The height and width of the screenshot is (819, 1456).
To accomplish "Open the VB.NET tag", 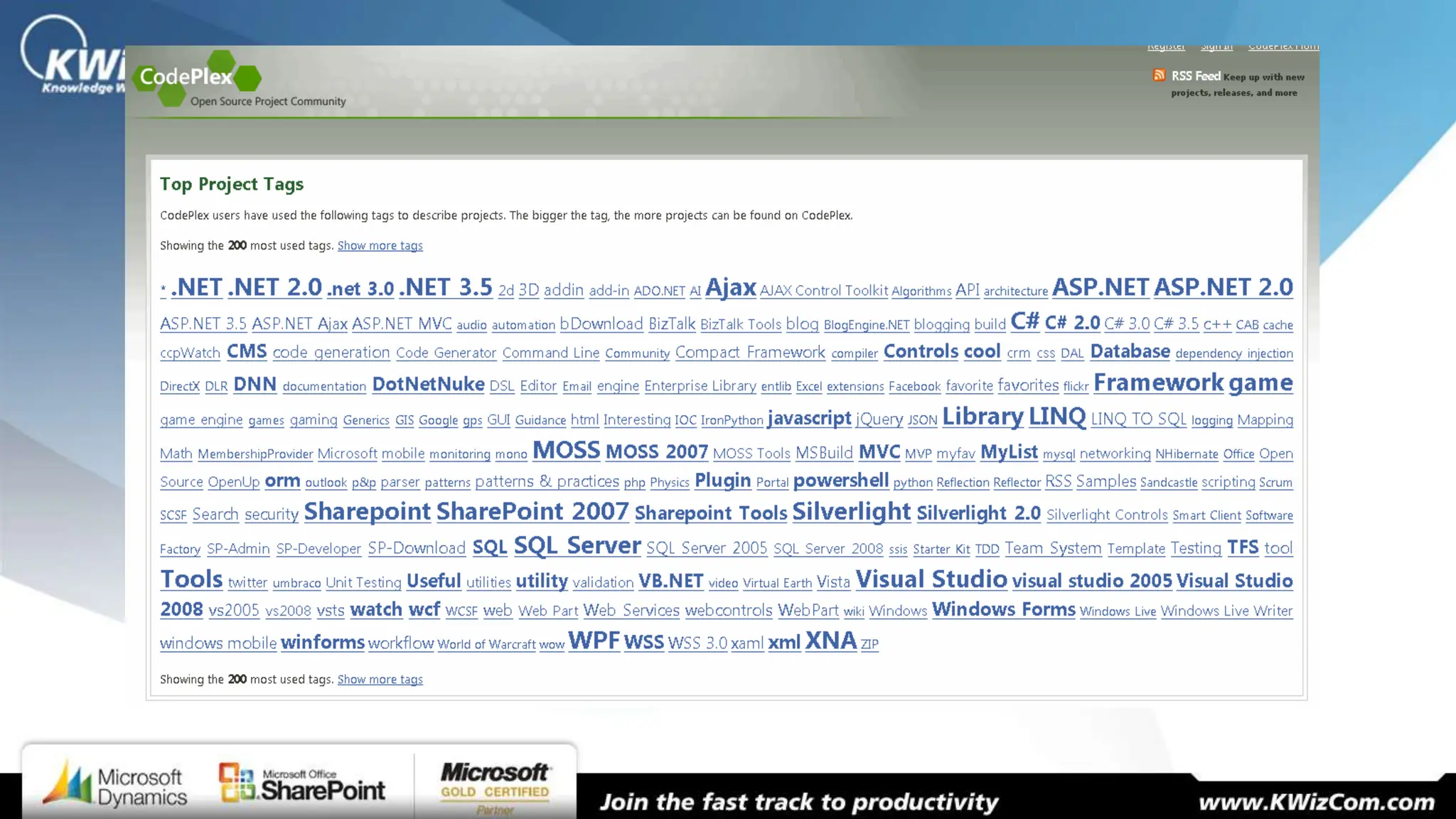I will [x=670, y=581].
